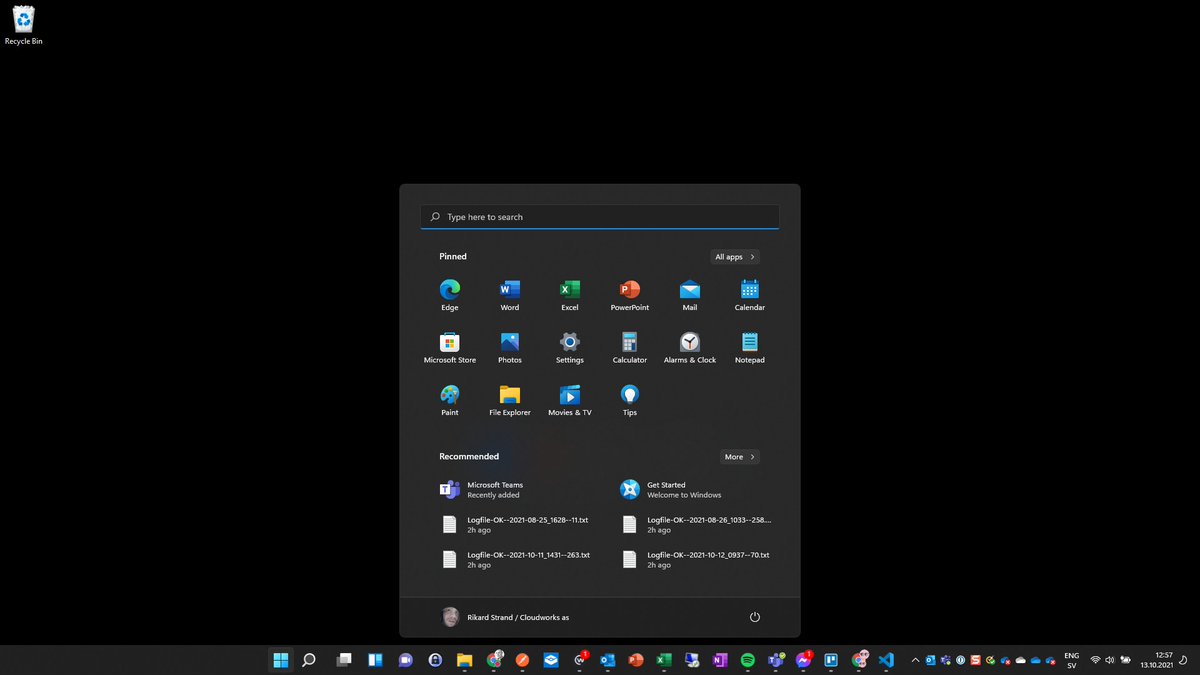
Task: Launch Movies & TV
Action: (569, 397)
